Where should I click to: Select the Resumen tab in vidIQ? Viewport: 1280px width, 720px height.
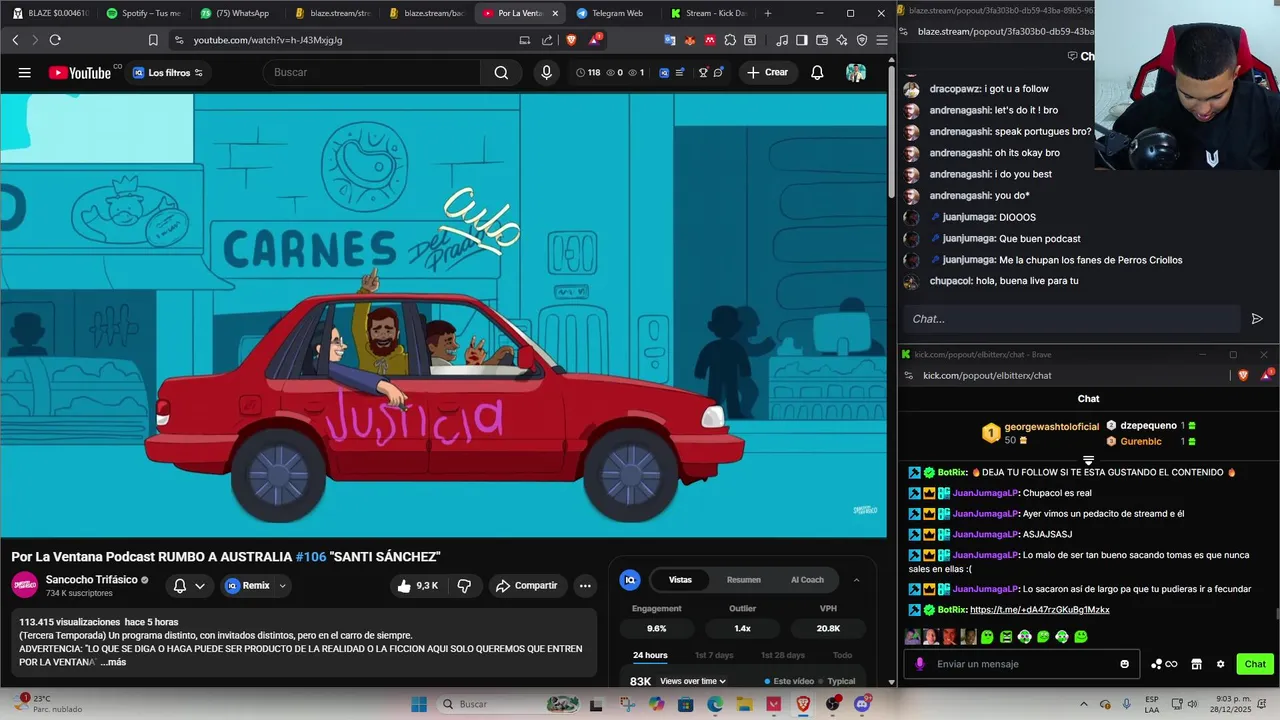click(x=743, y=580)
